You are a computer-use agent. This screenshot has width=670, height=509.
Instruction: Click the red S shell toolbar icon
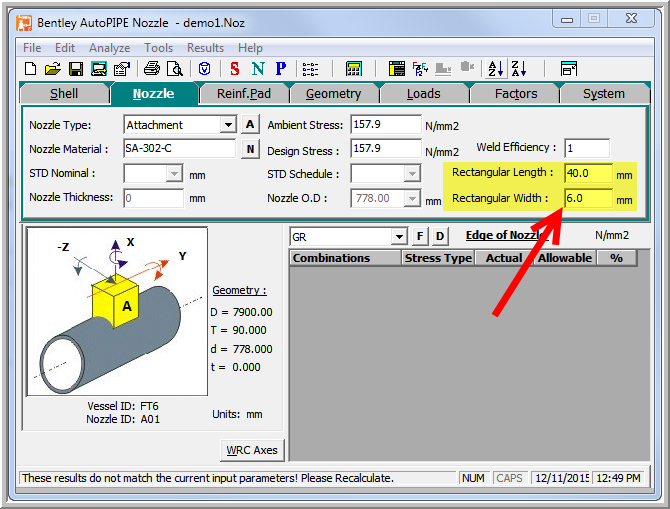(235, 68)
